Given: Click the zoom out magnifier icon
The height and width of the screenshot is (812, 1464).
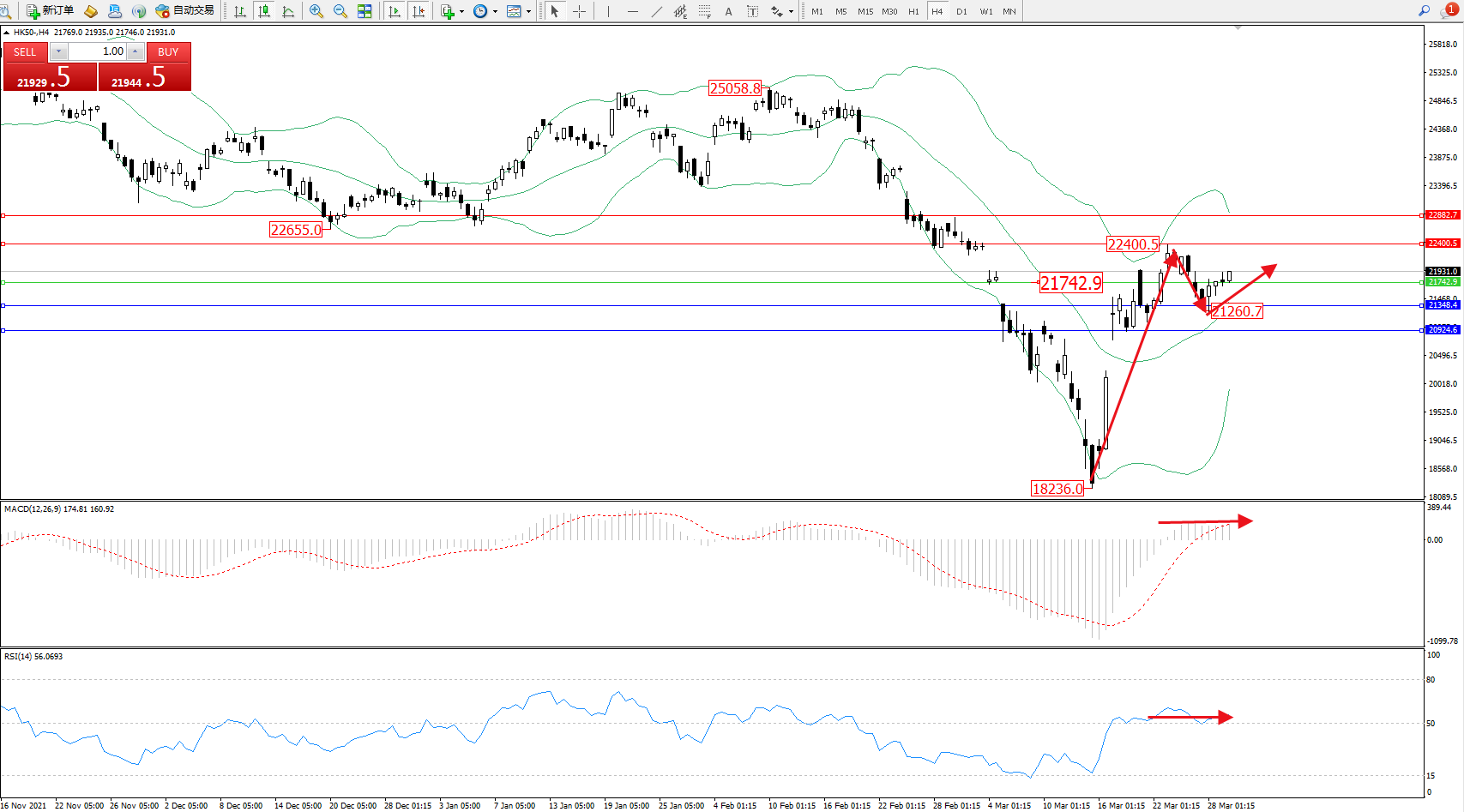Looking at the screenshot, I should [340, 11].
